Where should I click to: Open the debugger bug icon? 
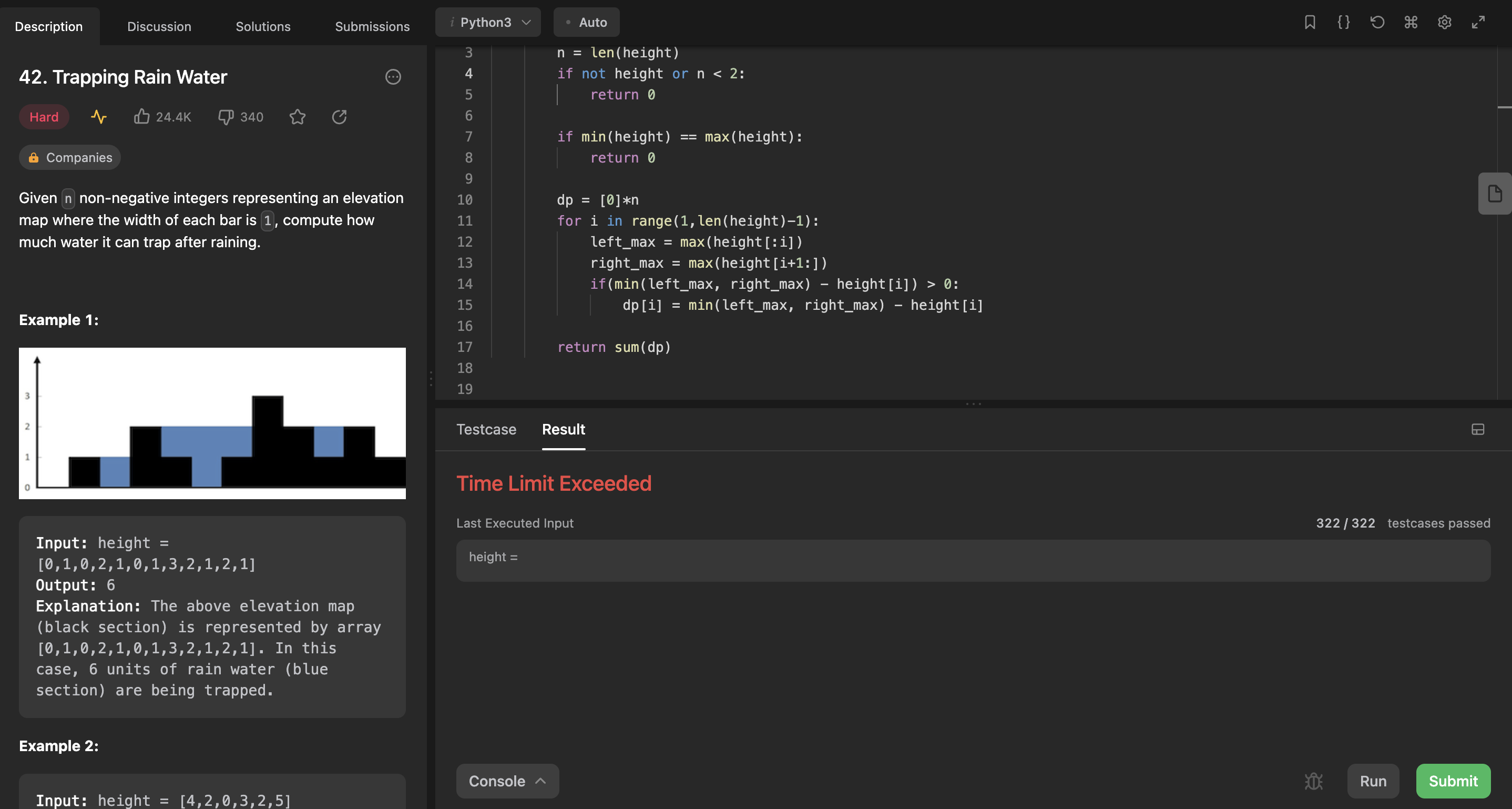pos(1314,781)
